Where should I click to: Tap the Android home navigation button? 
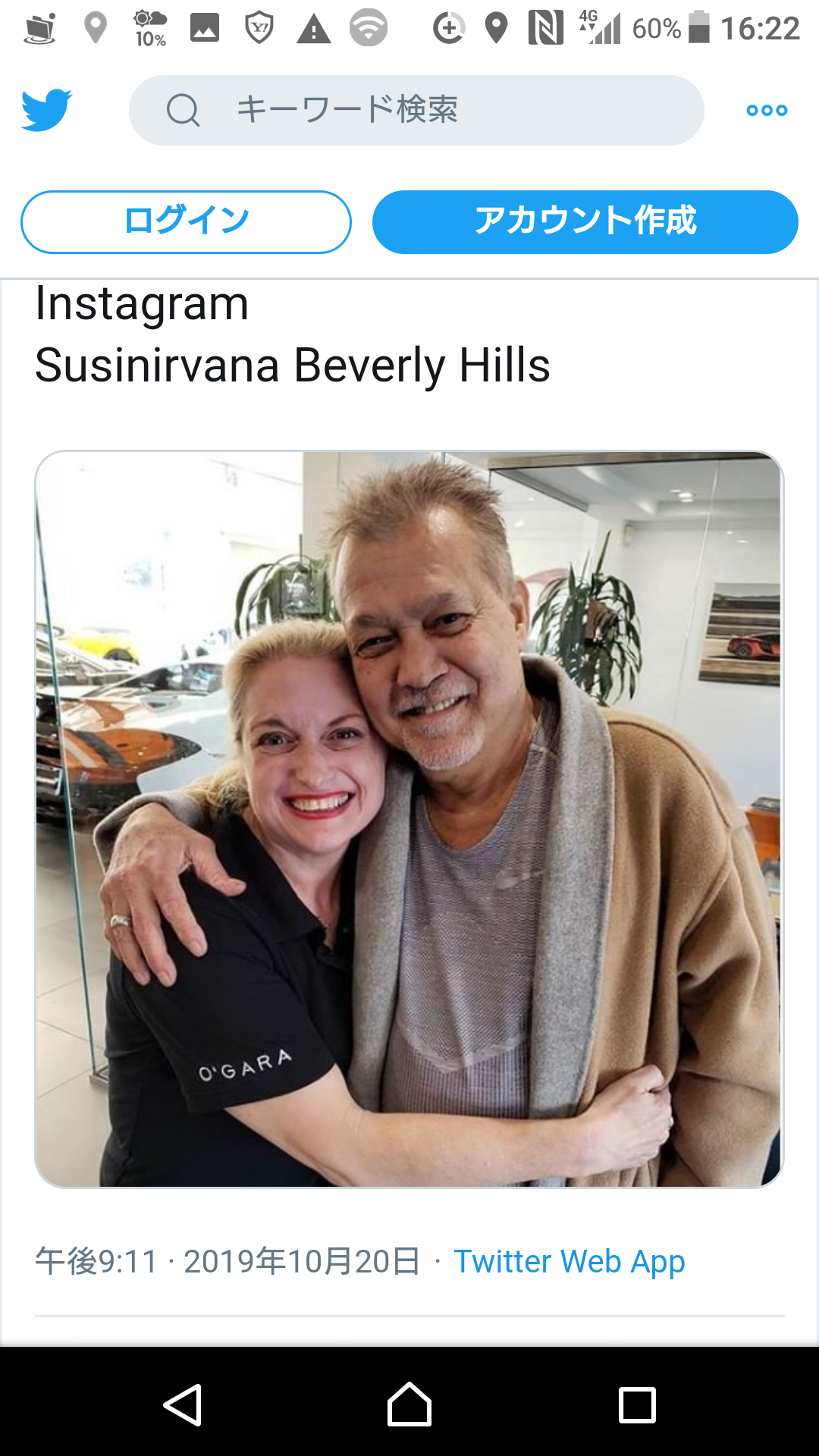click(409, 1404)
